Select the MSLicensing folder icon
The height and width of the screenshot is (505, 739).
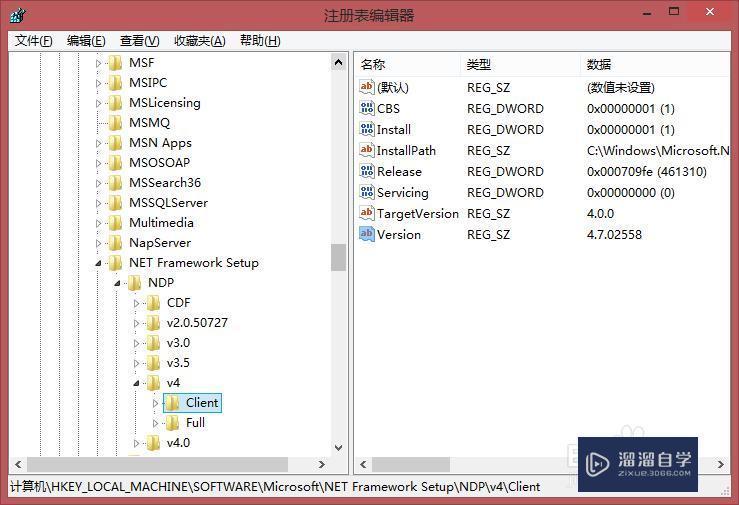click(115, 103)
